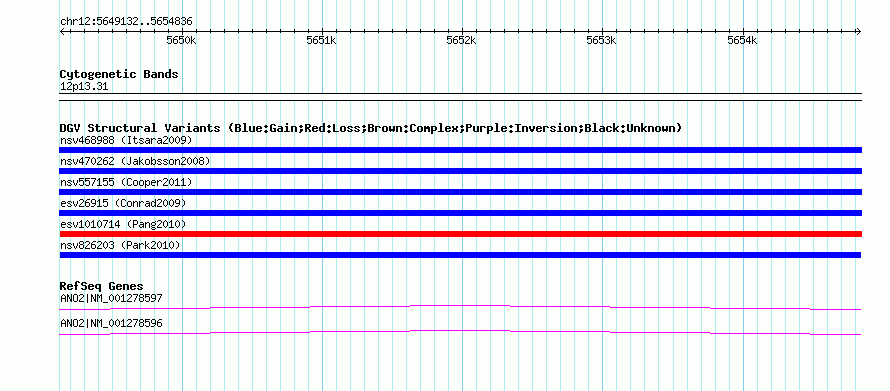Screen dimensions: 890x391
Task: Click the chr12:5649132..5654836 coordinate label
Action: 126,22
